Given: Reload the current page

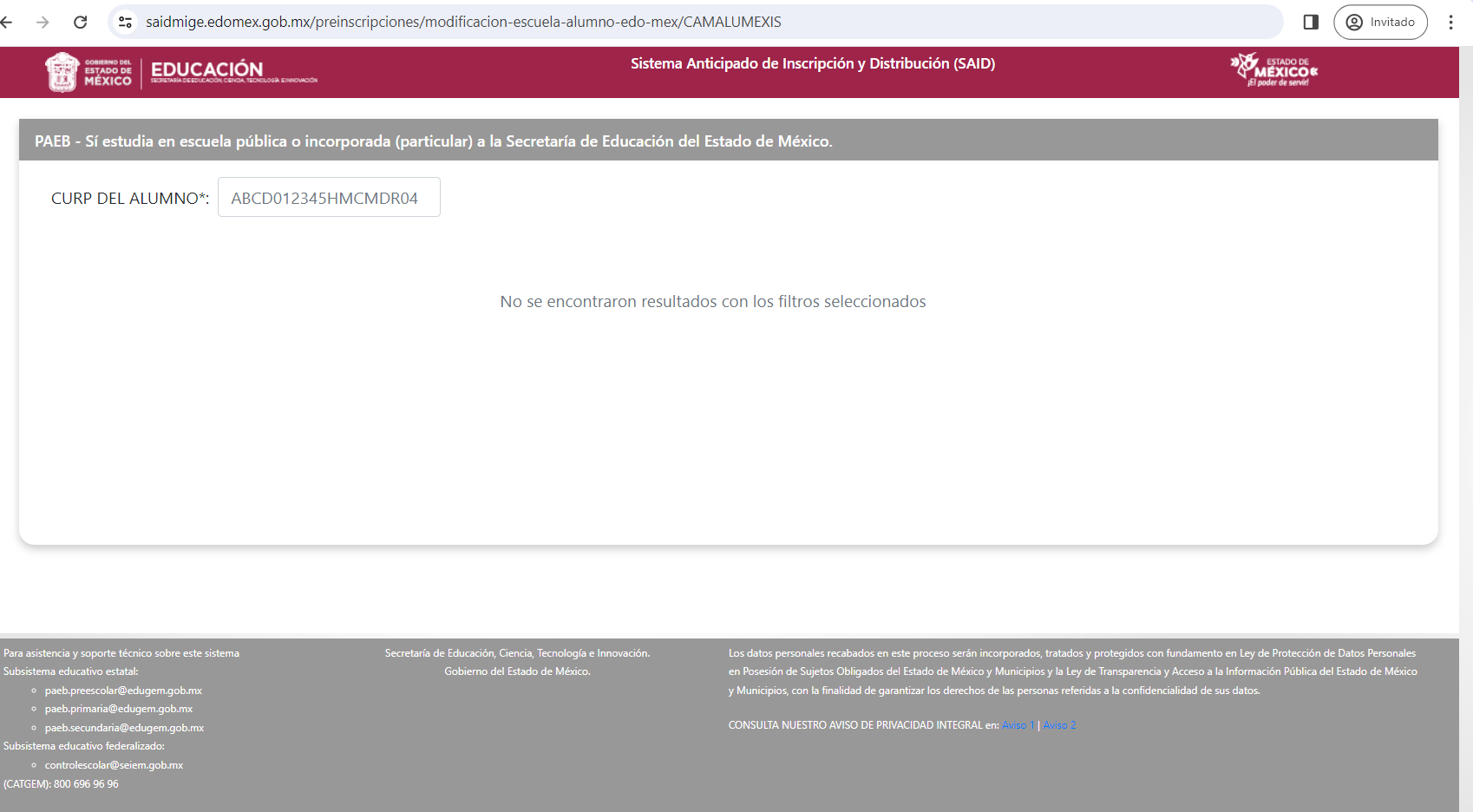Looking at the screenshot, I should pyautogui.click(x=80, y=22).
